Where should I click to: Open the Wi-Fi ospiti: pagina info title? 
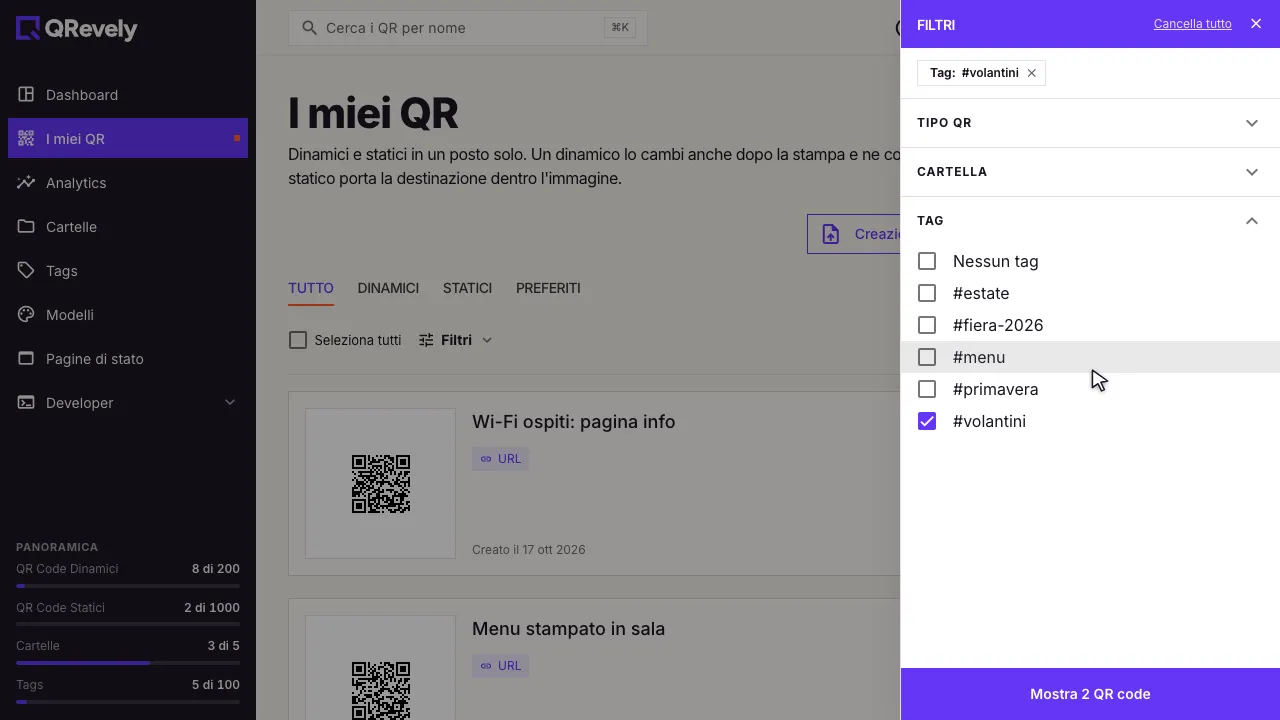coord(573,422)
